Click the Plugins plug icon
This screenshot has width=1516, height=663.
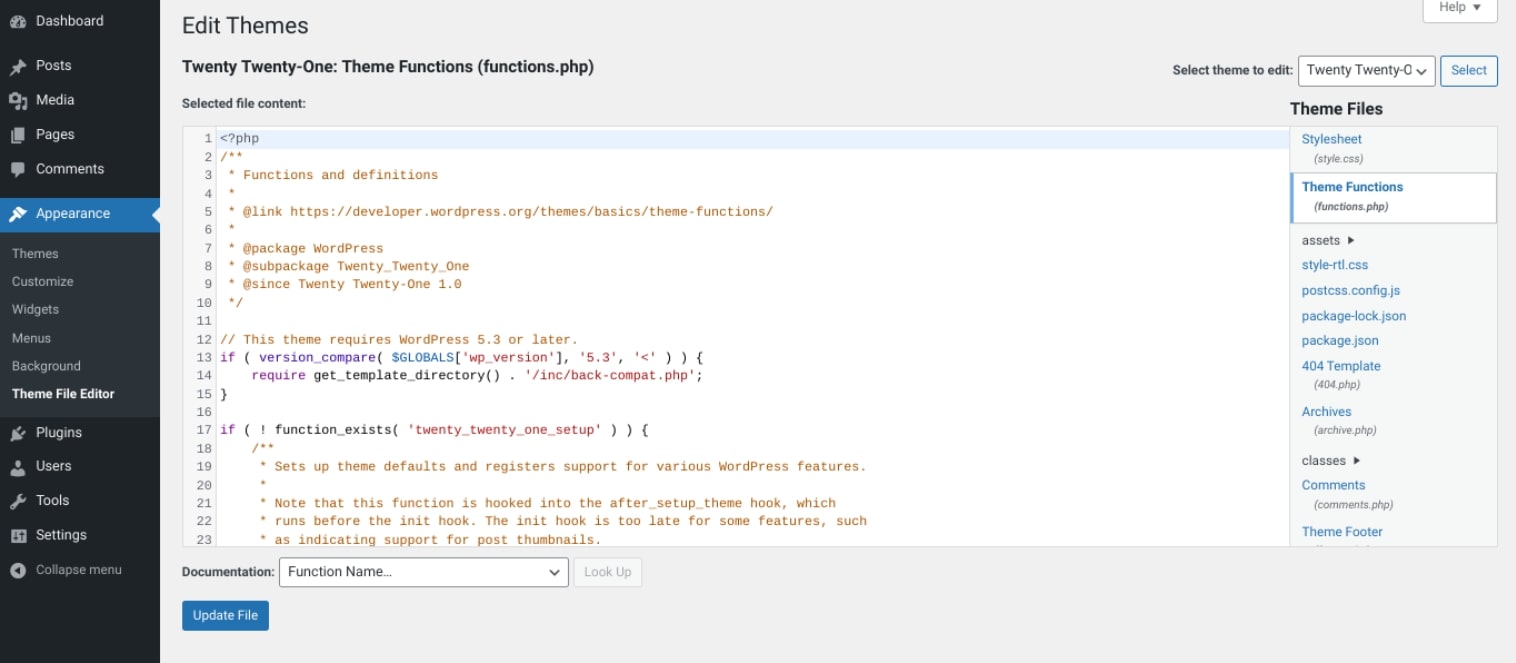tap(18, 433)
